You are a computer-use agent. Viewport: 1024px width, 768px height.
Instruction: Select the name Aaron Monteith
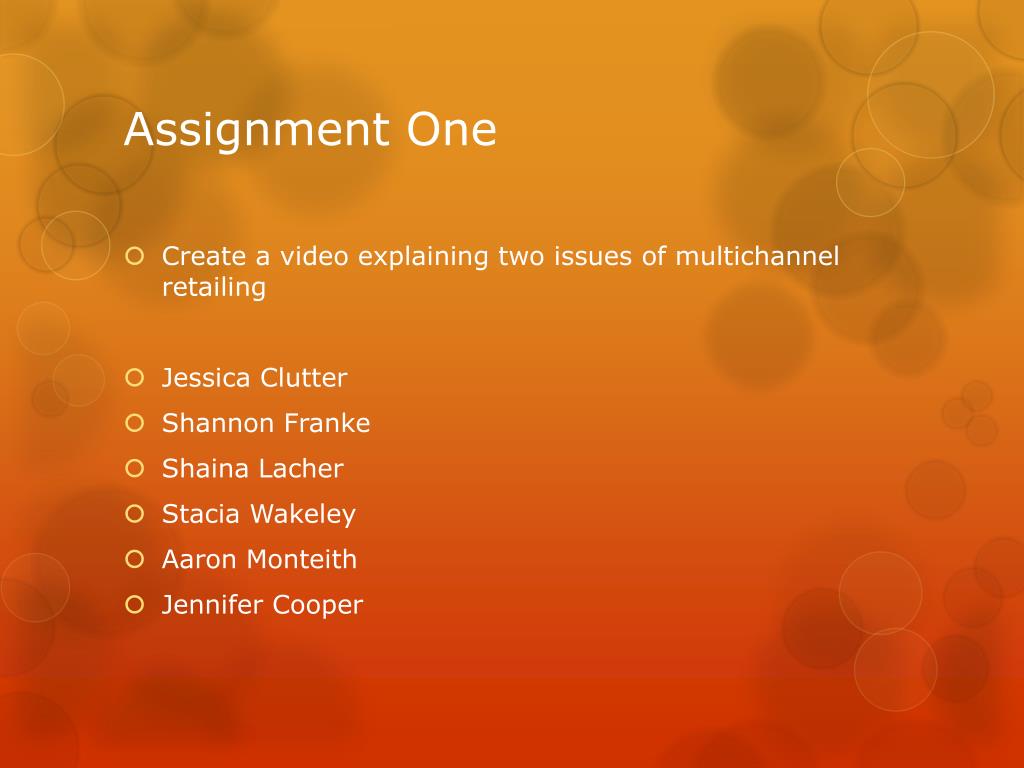pyautogui.click(x=259, y=560)
